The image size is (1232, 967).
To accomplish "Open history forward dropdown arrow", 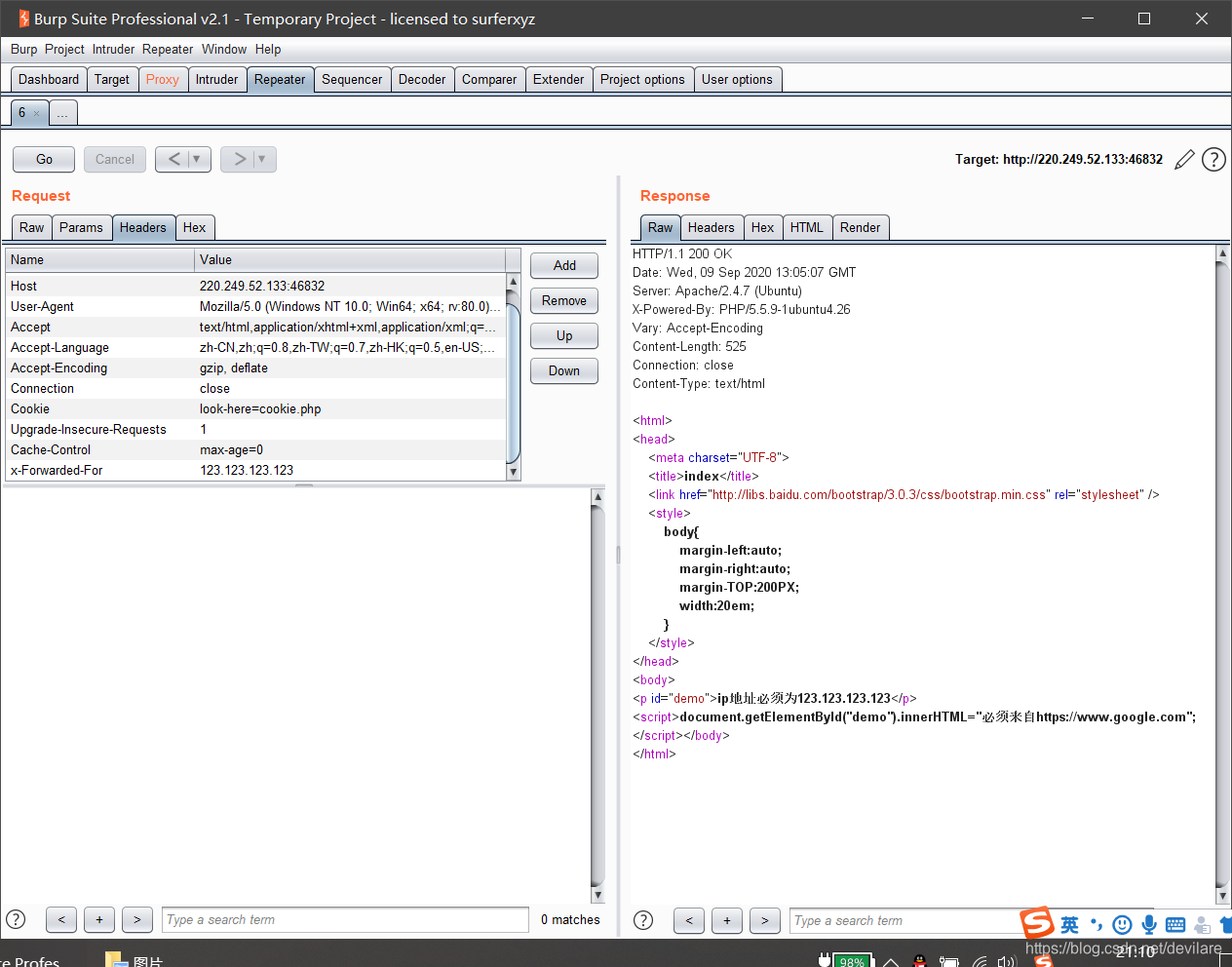I will [x=261, y=159].
